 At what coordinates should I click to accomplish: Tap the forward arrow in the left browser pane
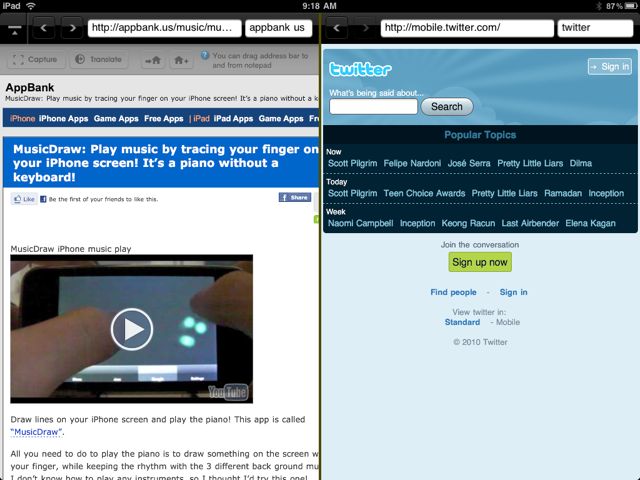click(x=72, y=28)
